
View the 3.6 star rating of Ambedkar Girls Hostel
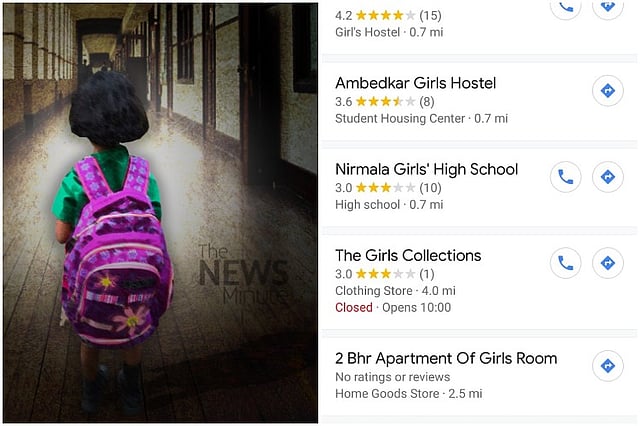pyautogui.click(x=384, y=101)
